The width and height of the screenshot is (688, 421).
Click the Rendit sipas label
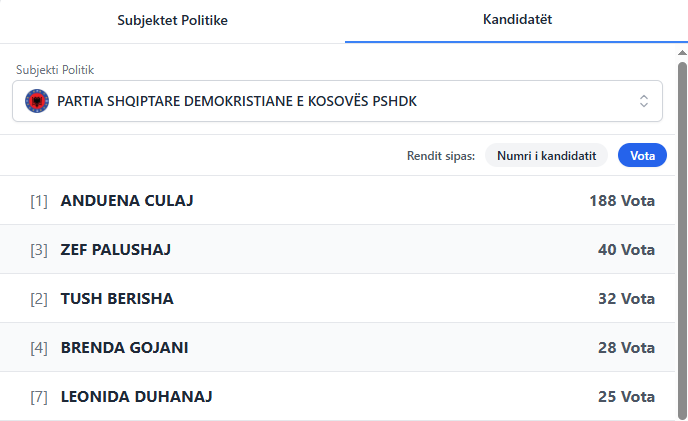point(441,155)
